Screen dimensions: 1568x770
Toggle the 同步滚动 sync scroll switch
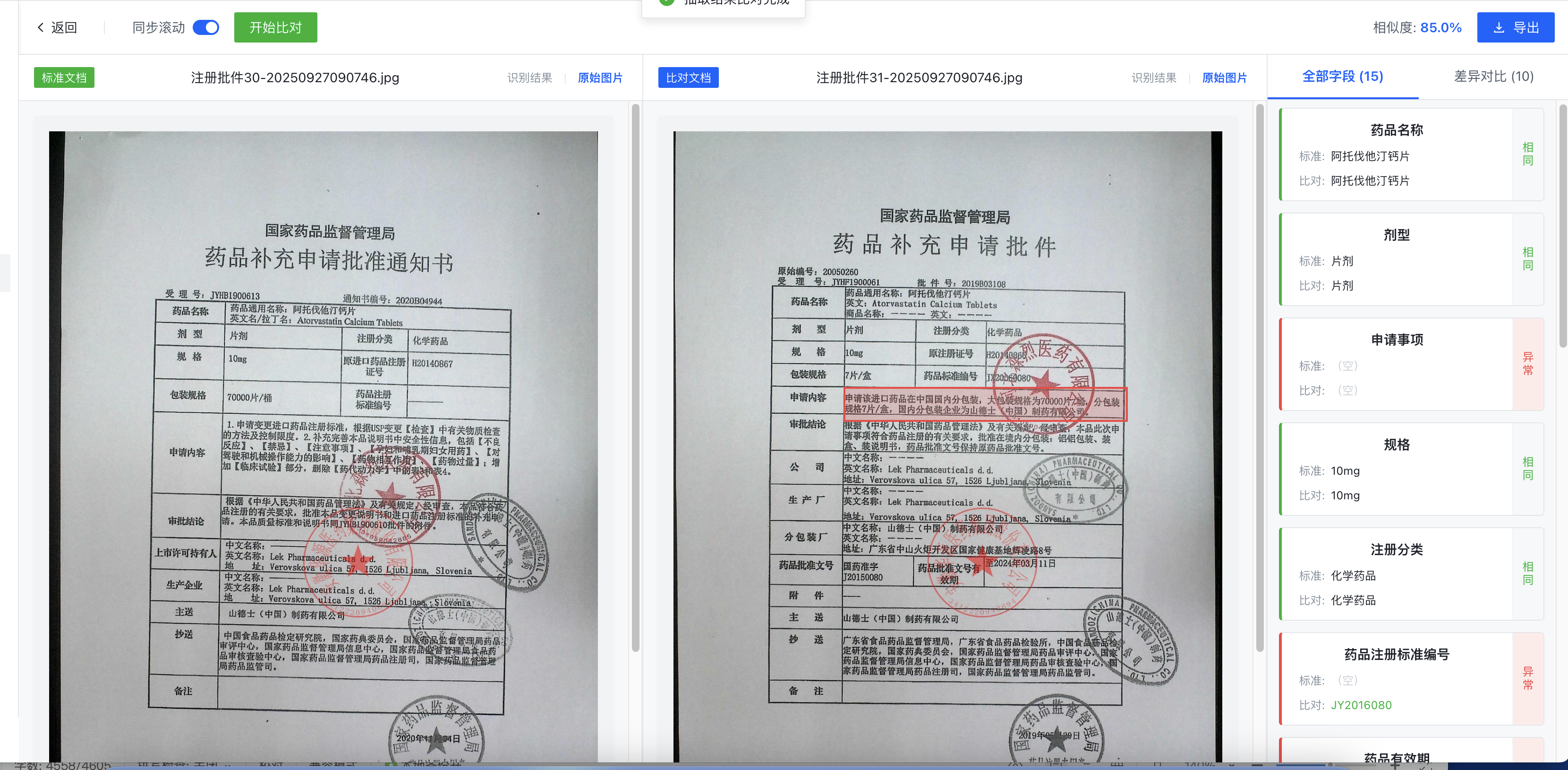206,27
